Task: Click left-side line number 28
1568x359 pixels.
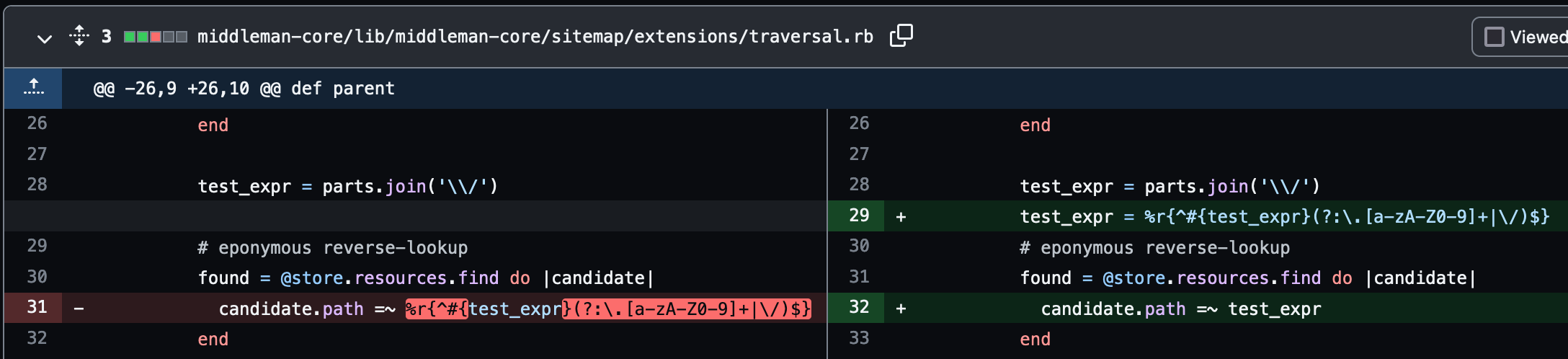Action: (37, 185)
